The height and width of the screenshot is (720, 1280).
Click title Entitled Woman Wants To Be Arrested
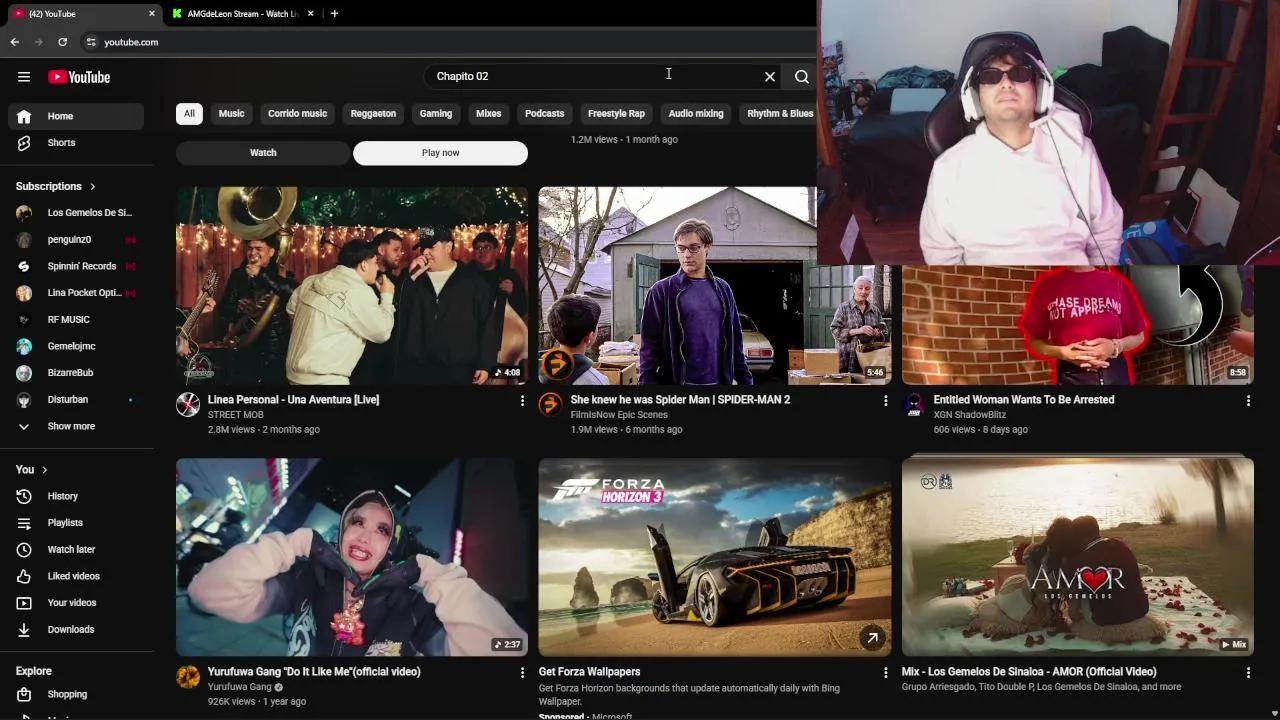[x=1024, y=399]
